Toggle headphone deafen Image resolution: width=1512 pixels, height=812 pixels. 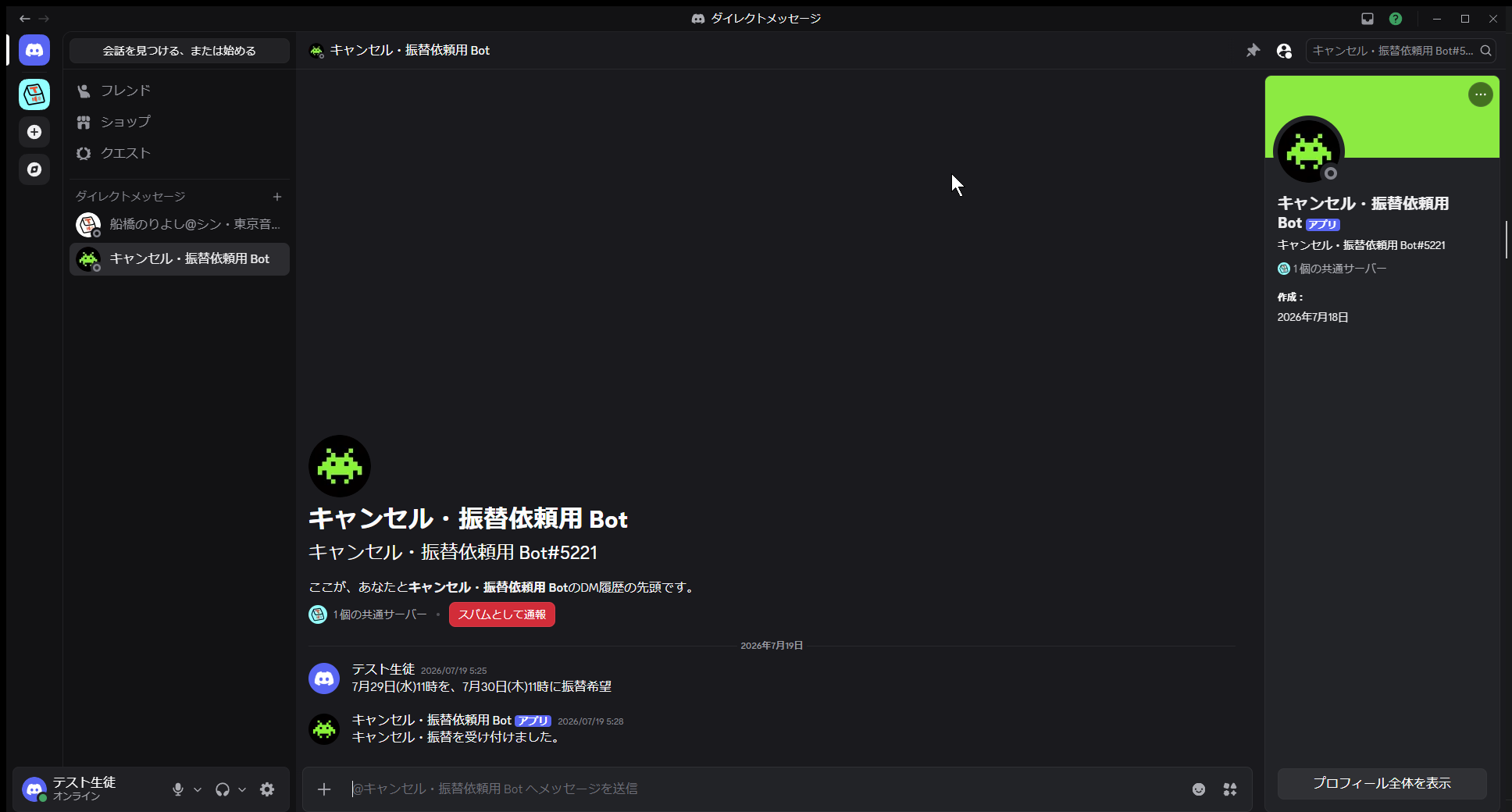click(x=223, y=789)
